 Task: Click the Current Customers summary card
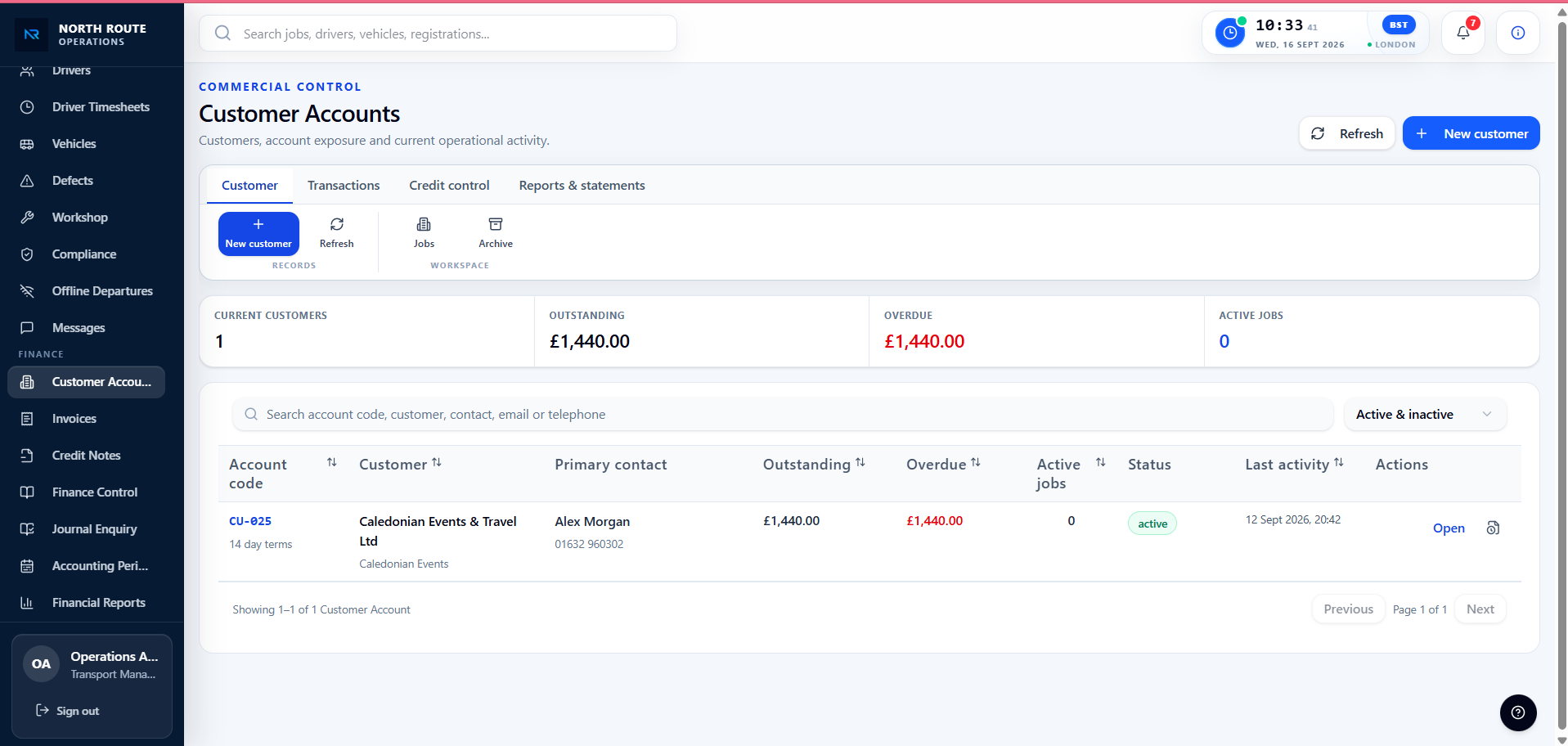tap(367, 331)
